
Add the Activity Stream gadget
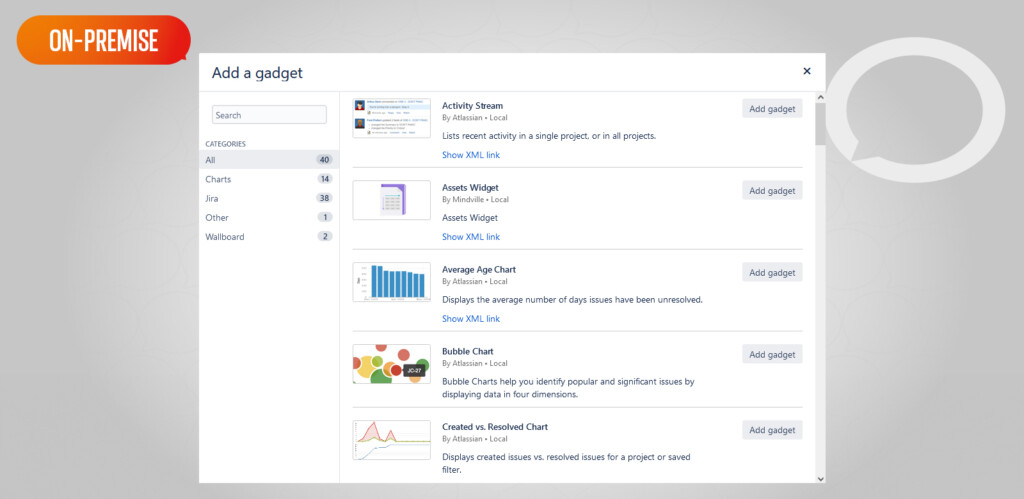(772, 108)
